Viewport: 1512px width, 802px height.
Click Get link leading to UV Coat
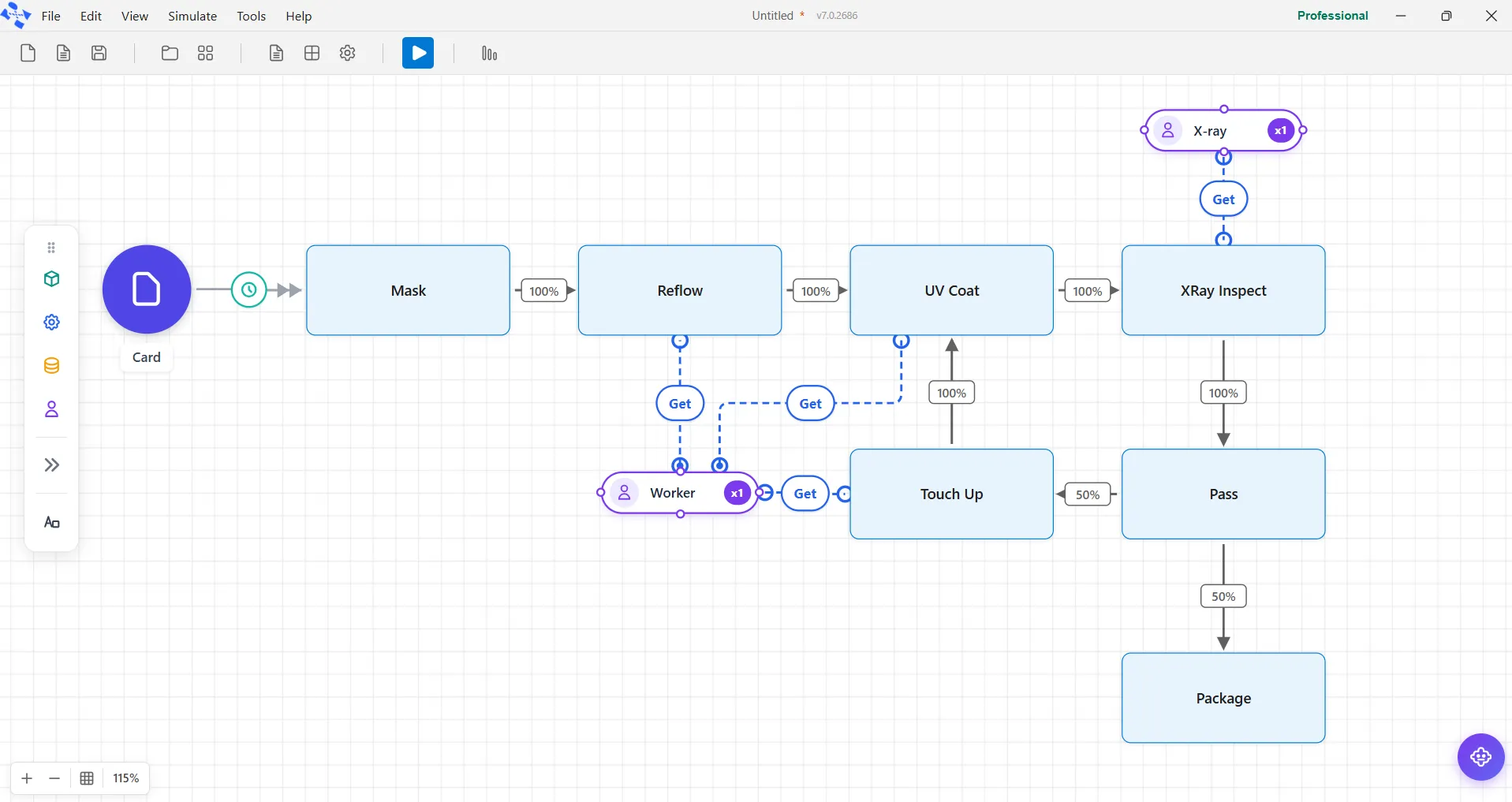[811, 404]
